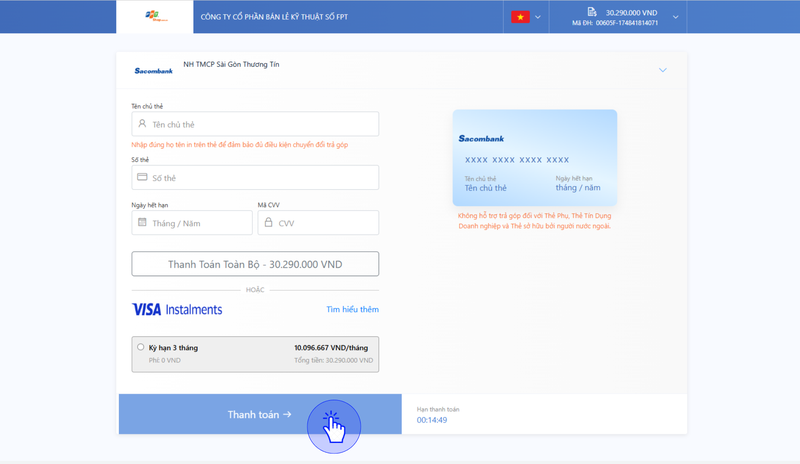Viewport: 800px width, 464px height.
Task: Focus the Tháng / Năm expiry field
Action: pyautogui.click(x=192, y=223)
